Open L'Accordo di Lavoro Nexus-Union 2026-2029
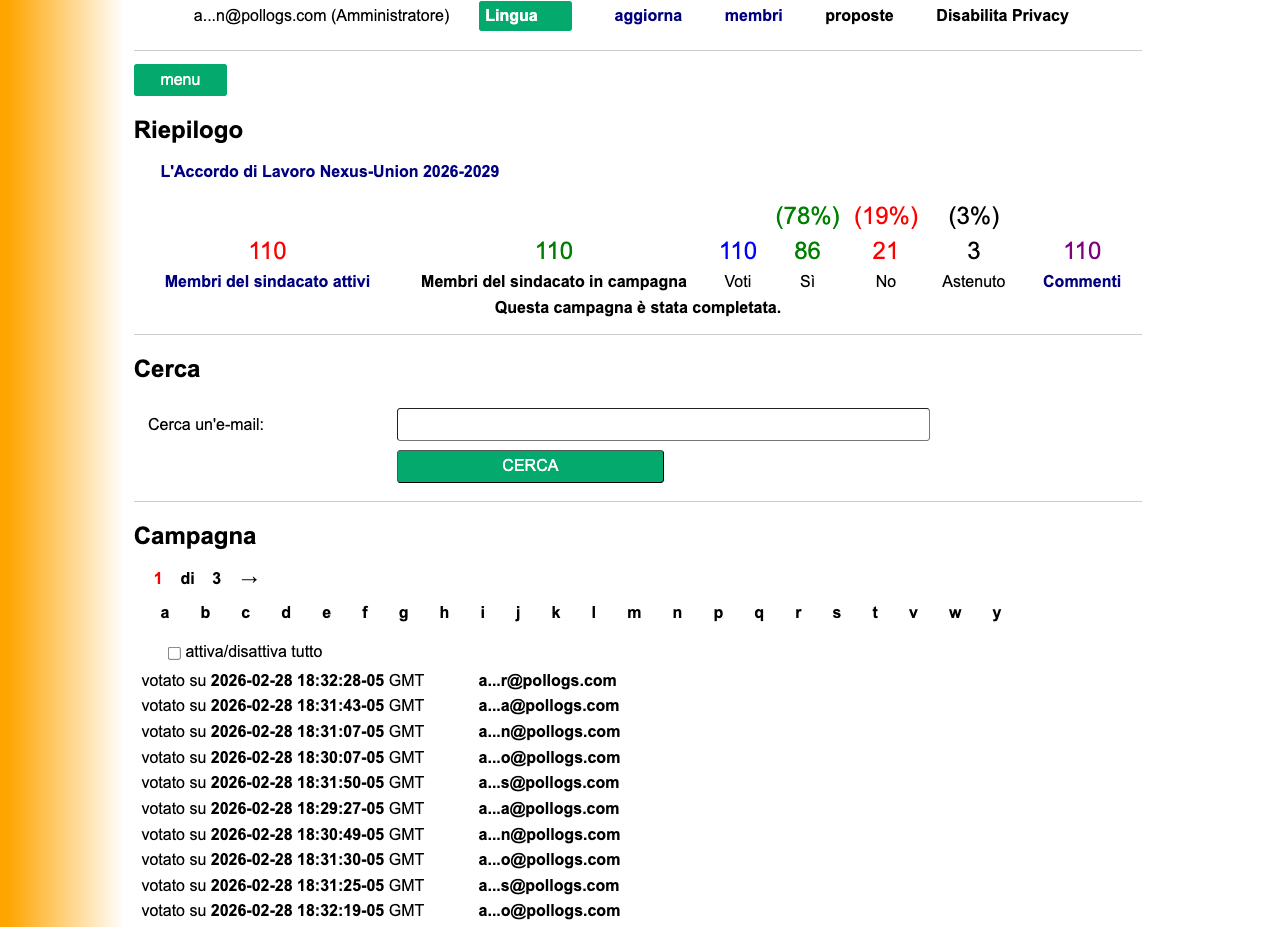 coord(330,171)
